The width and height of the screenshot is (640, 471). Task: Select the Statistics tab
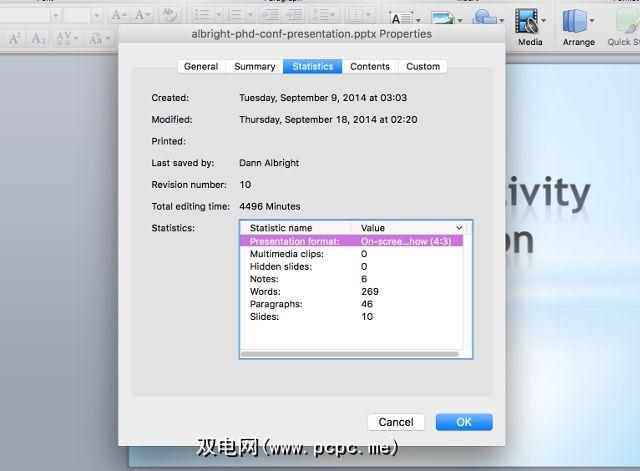313,67
